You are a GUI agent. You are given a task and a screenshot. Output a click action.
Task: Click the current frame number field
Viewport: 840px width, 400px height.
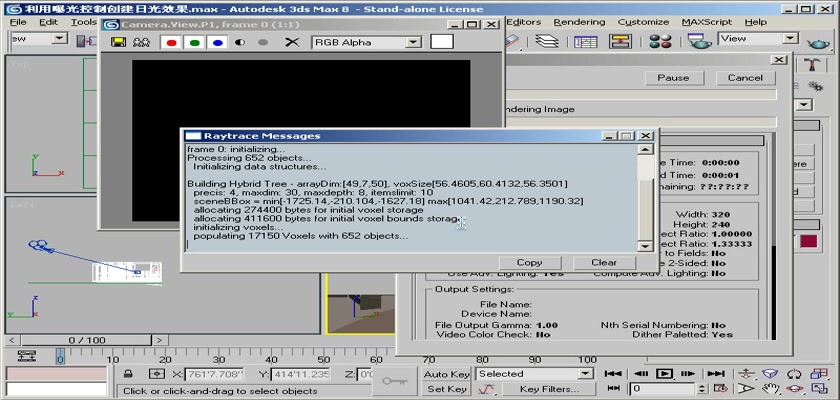coord(664,389)
